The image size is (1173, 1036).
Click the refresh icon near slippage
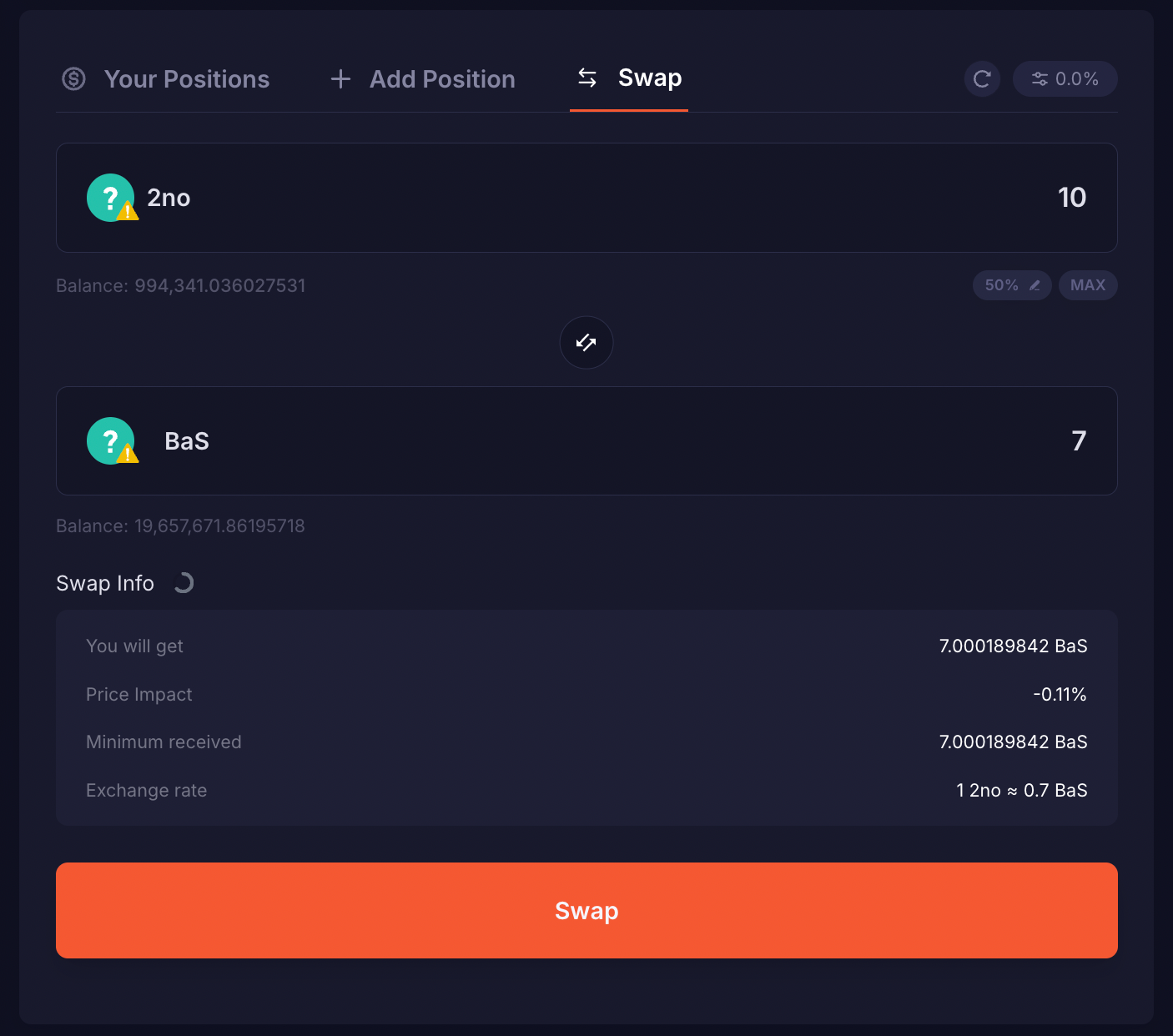[x=982, y=79]
